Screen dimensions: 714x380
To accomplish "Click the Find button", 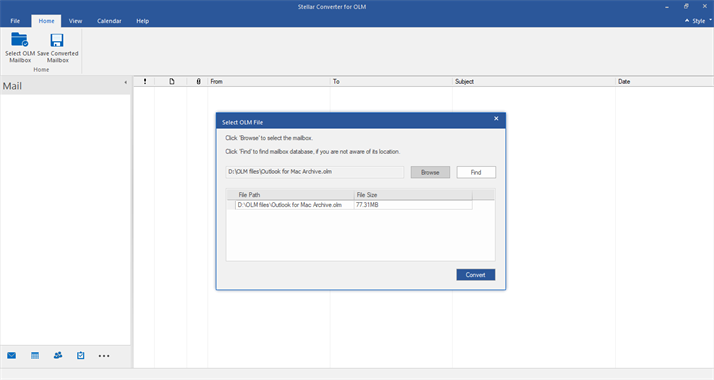I will coord(476,172).
